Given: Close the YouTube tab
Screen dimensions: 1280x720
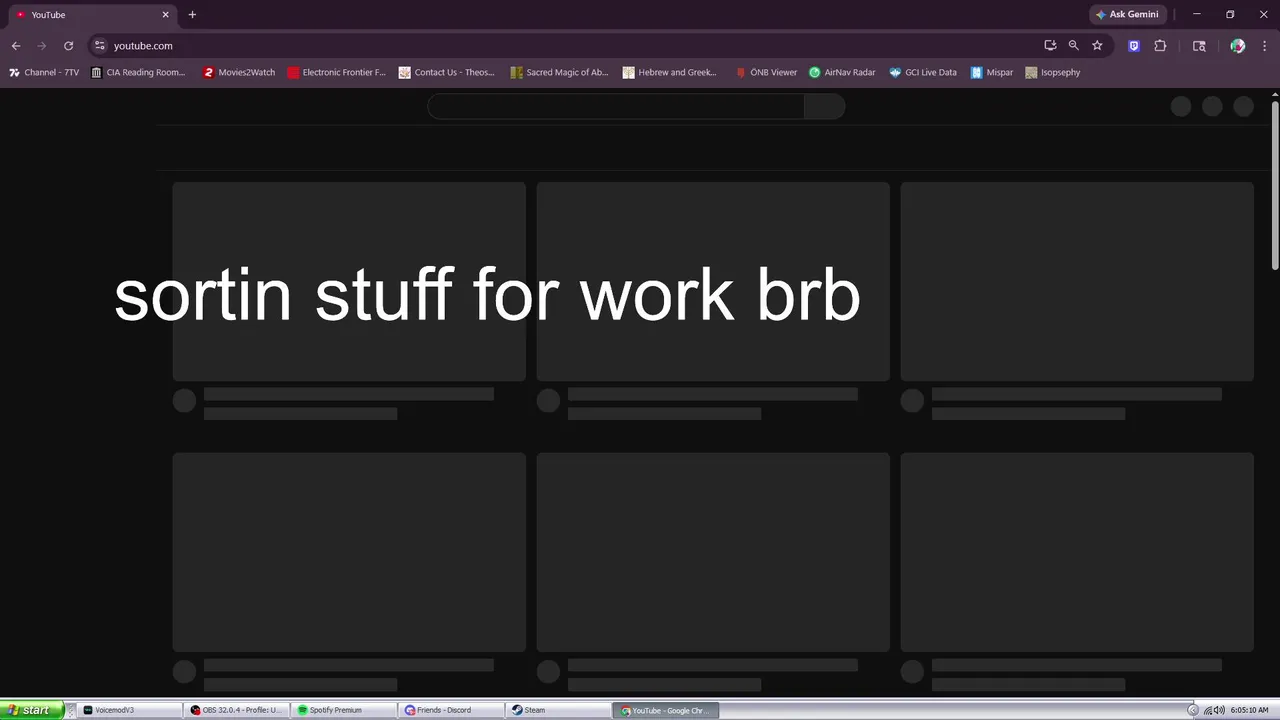Looking at the screenshot, I should [x=166, y=15].
